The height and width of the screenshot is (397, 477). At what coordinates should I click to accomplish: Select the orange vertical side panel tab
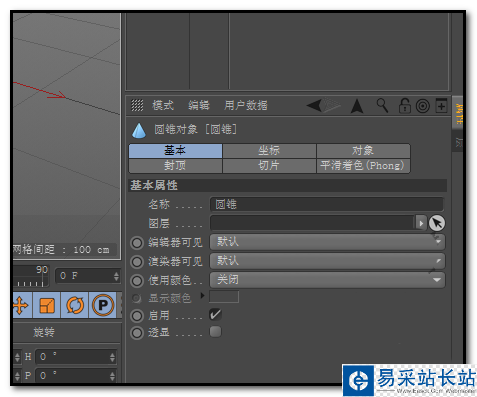(x=458, y=112)
